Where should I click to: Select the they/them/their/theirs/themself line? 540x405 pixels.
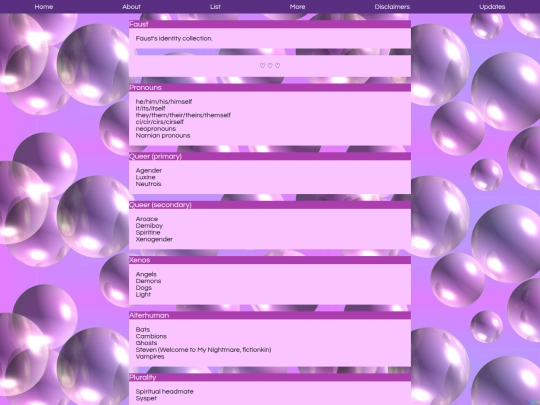tap(183, 115)
